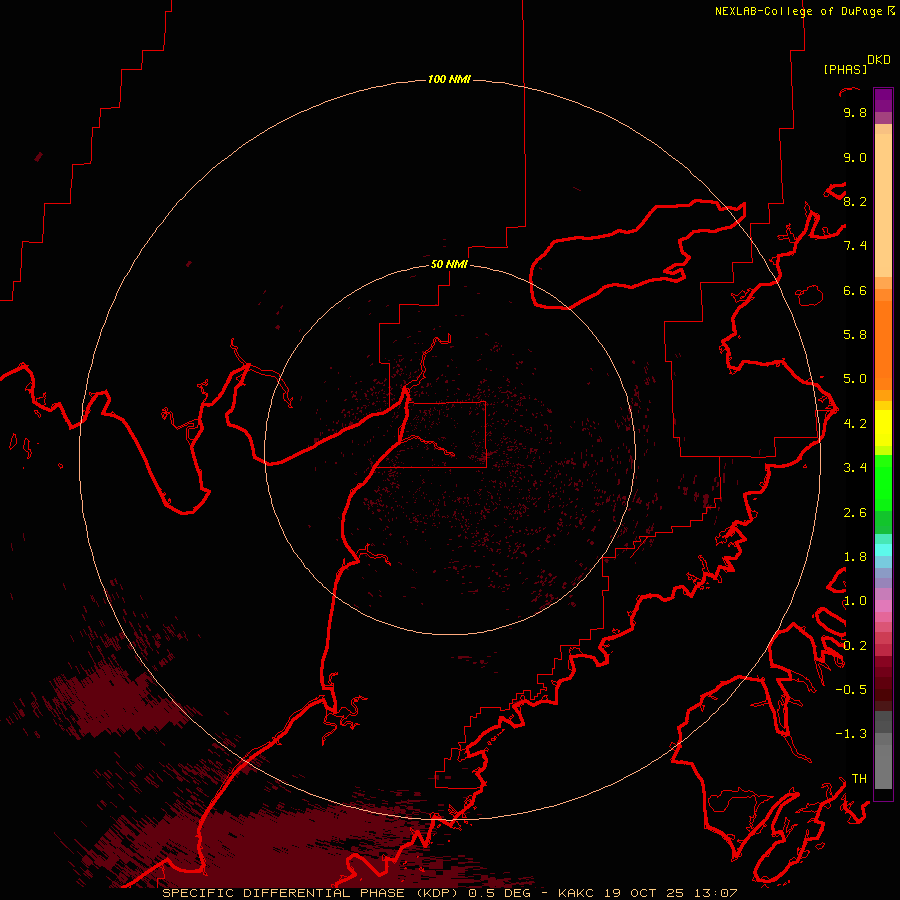
Task: Click the SPECIFIC DIFFERENTIAL PHASE (KDP) caption text
Action: [x=312, y=893]
